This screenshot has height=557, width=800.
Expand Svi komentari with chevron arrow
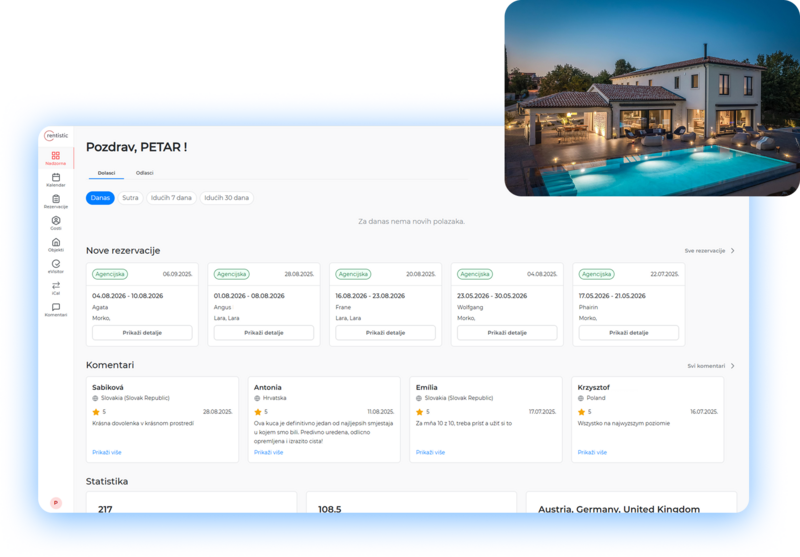[732, 366]
